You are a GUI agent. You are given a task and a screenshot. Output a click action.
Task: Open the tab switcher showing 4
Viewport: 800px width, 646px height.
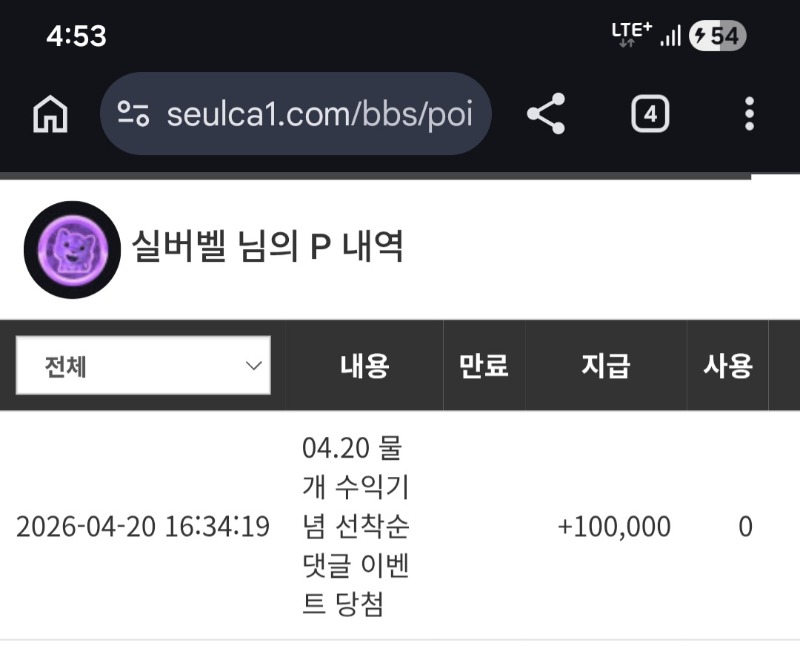point(650,114)
